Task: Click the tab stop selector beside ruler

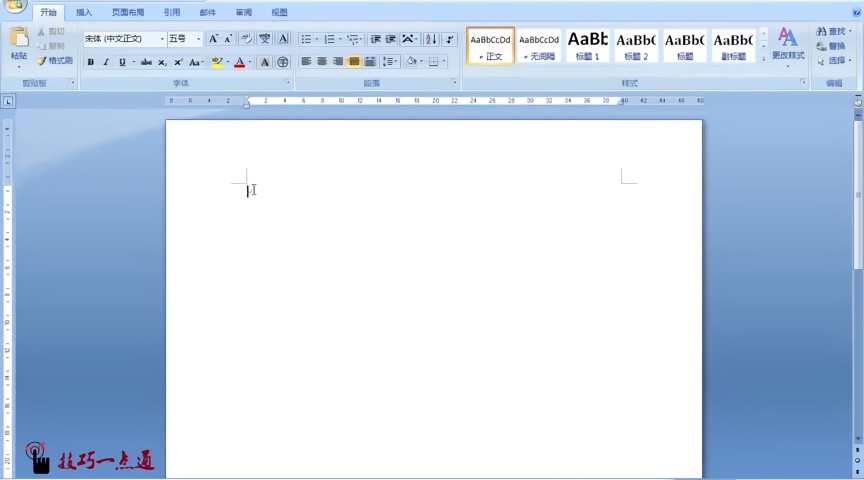Action: click(x=8, y=101)
